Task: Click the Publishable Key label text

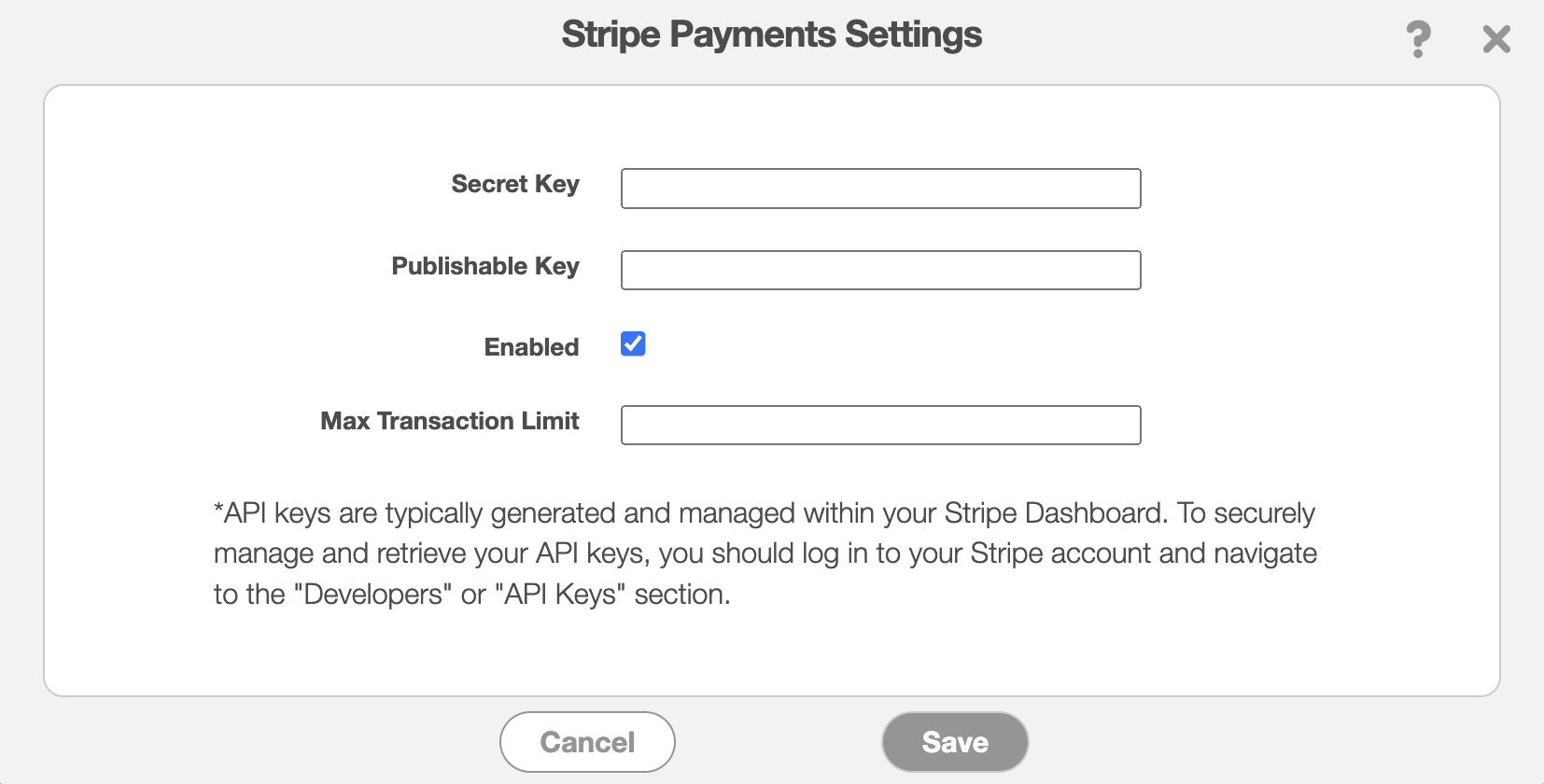Action: 485,267
